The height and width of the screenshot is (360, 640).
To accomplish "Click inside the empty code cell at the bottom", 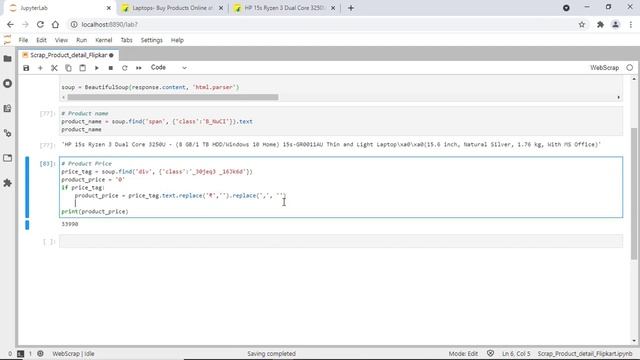I will point(341,241).
